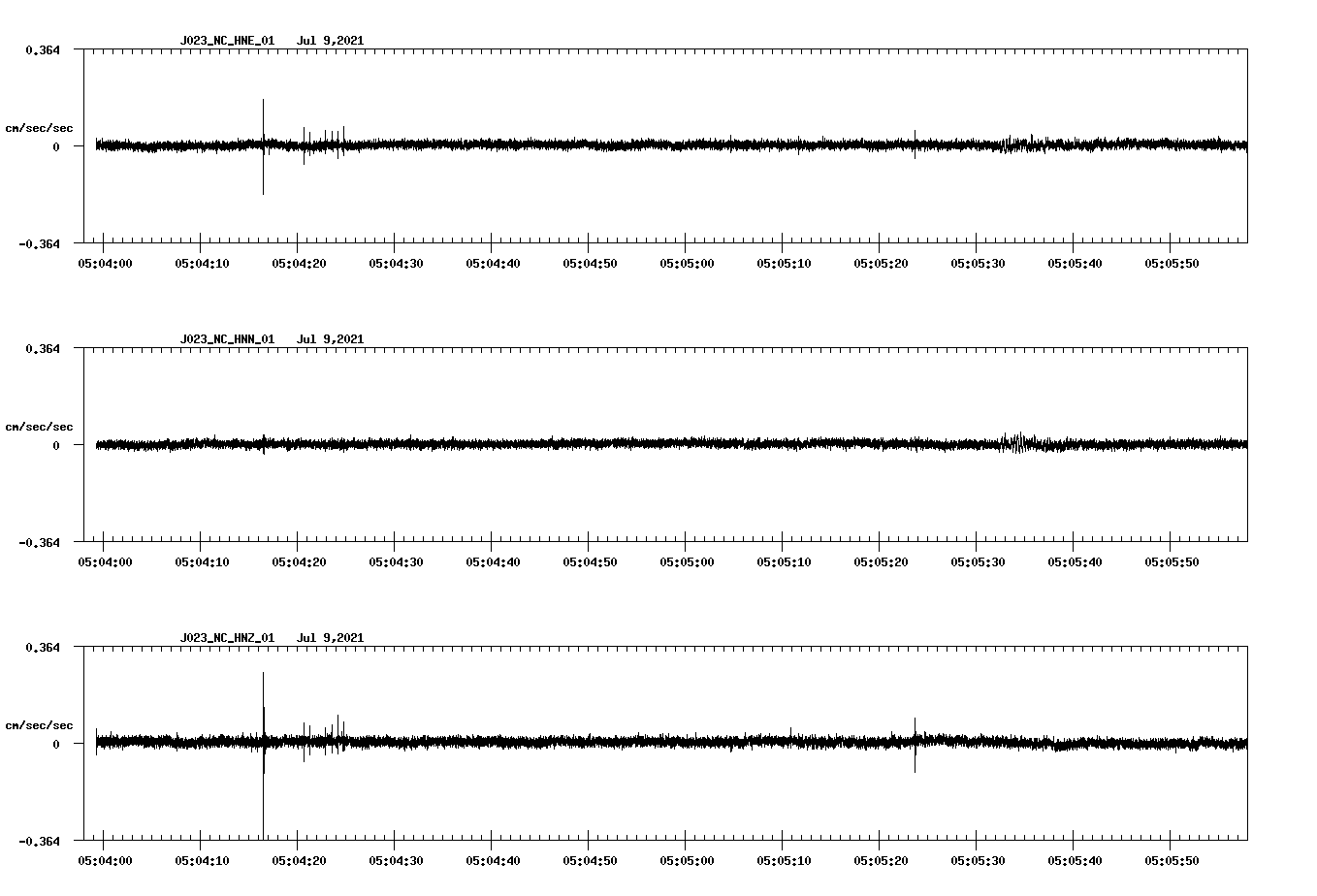Select the J023_NC_HNE_01 channel title
Viewport: 1317px width, 896px height.
(227, 41)
